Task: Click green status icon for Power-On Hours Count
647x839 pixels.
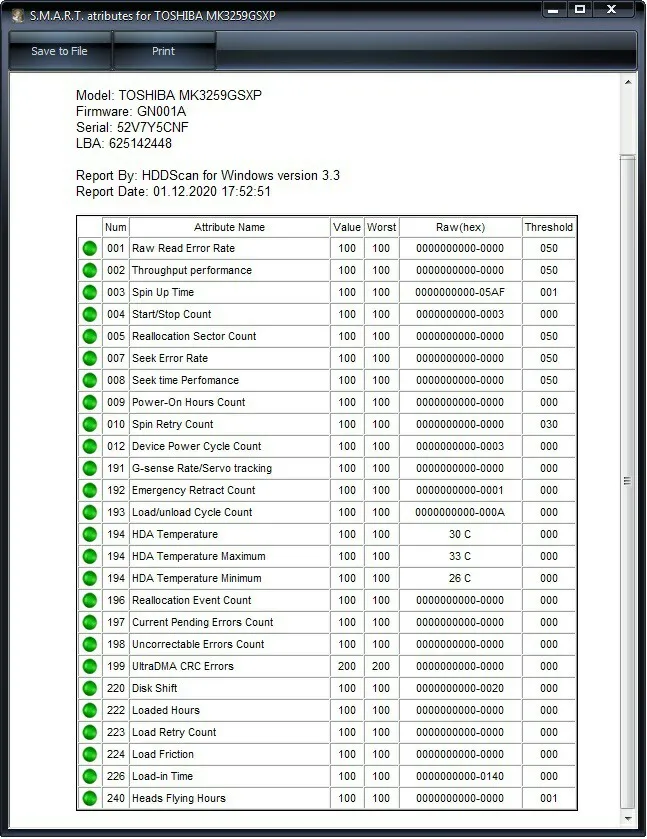Action: click(x=90, y=402)
